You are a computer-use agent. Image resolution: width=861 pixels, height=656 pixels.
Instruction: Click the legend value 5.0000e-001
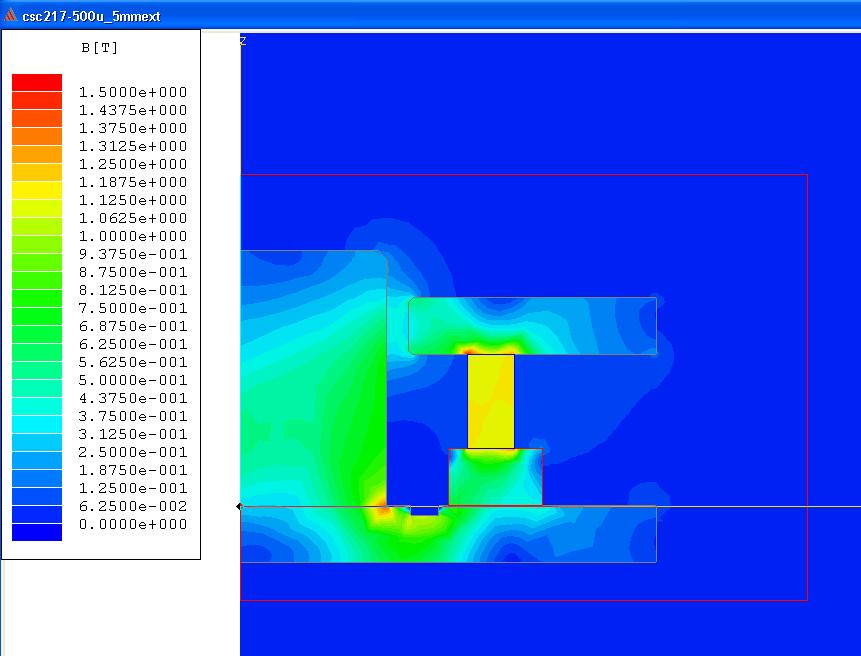pos(133,380)
